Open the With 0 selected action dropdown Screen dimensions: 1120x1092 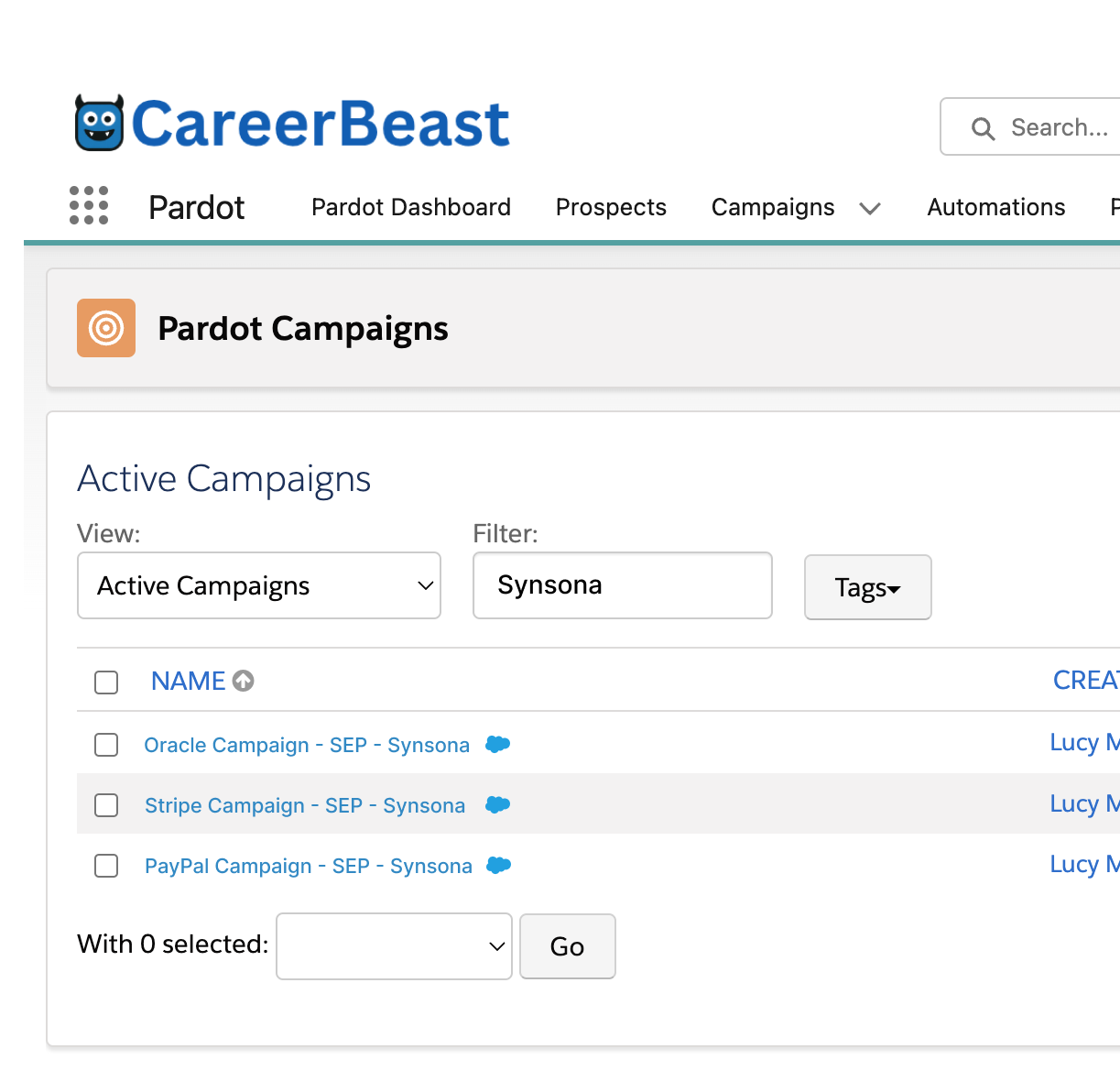pyautogui.click(x=394, y=946)
